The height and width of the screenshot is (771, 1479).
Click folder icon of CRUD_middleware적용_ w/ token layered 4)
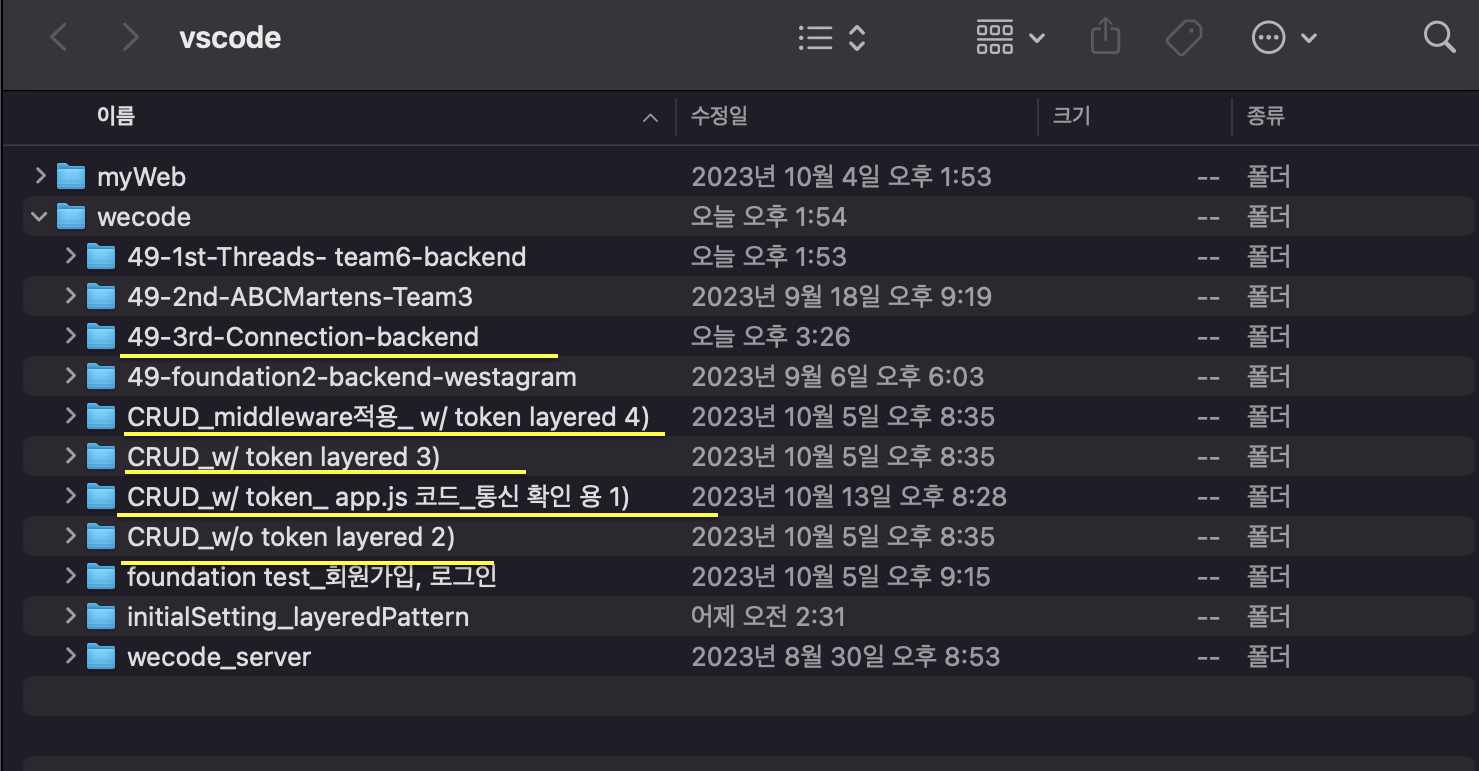pyautogui.click(x=101, y=417)
